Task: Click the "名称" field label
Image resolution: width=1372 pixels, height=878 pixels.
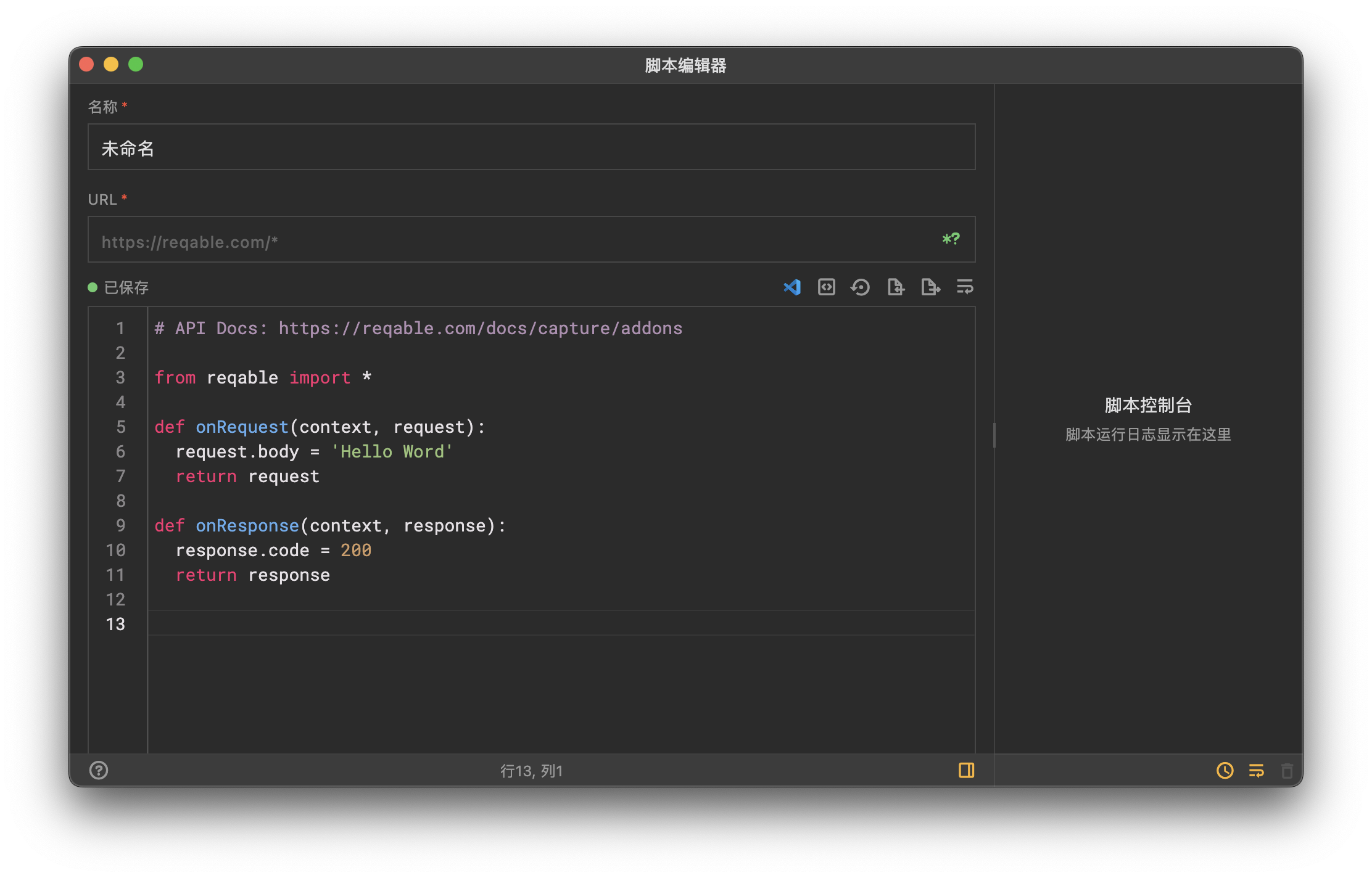Action: pyautogui.click(x=102, y=107)
